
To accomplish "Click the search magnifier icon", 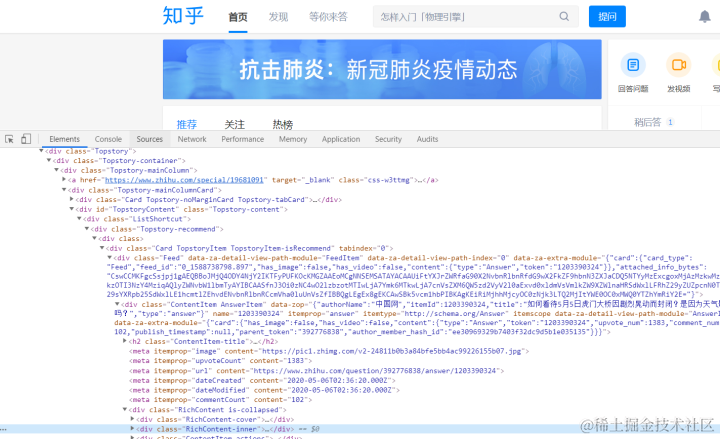I will [564, 17].
